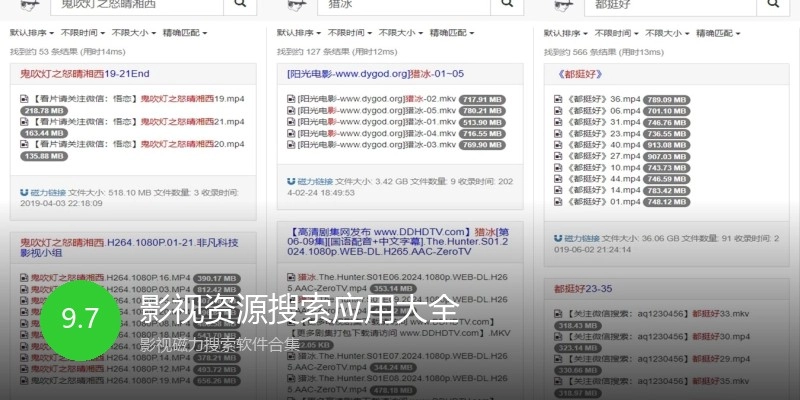Click video file icon of 《都挺好》01.mp4
Image resolution: width=800 pixels, height=400 pixels.
coord(558,202)
